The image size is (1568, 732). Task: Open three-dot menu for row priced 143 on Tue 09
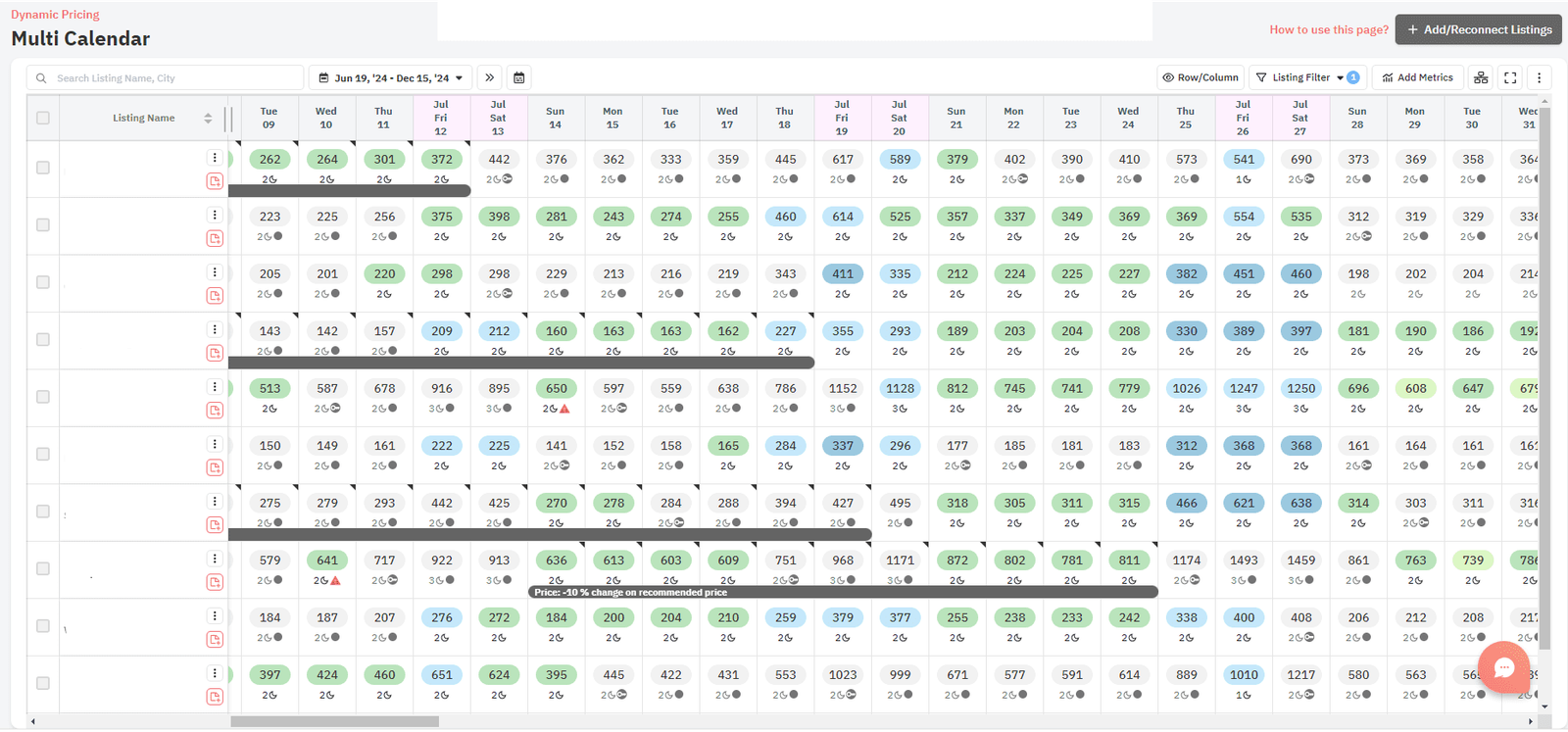coord(215,329)
